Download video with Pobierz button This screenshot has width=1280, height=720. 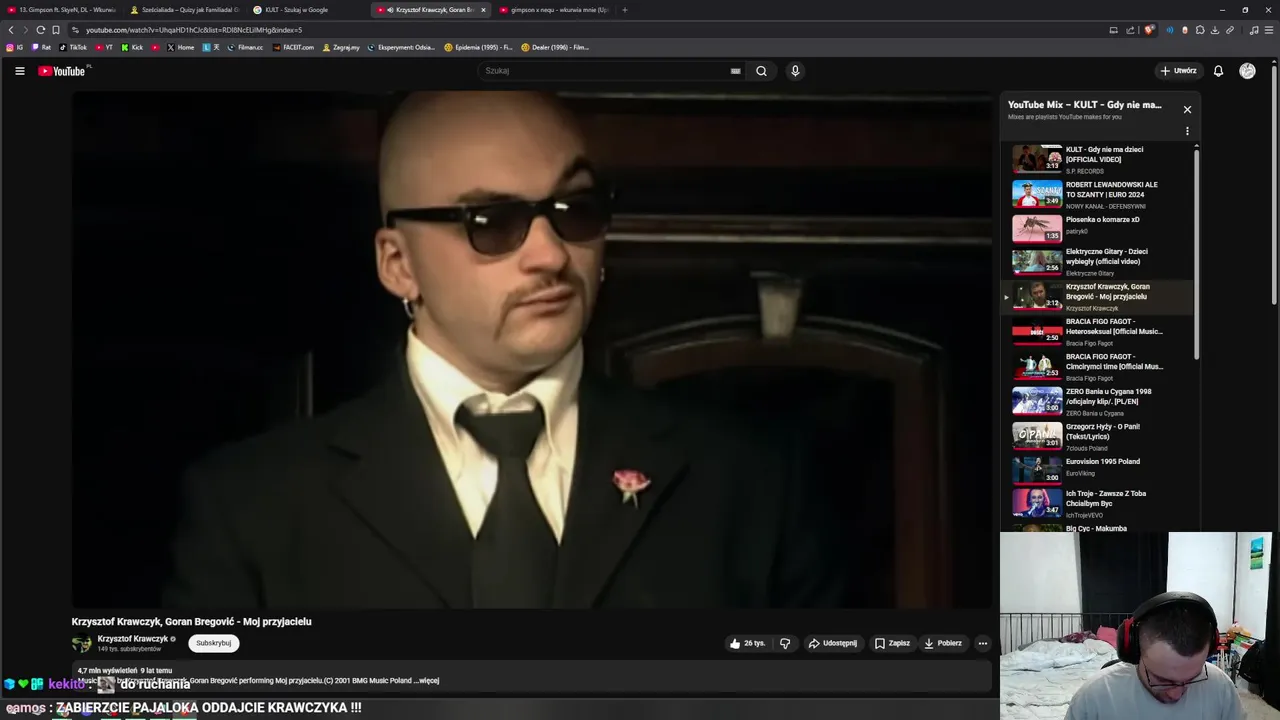point(943,643)
